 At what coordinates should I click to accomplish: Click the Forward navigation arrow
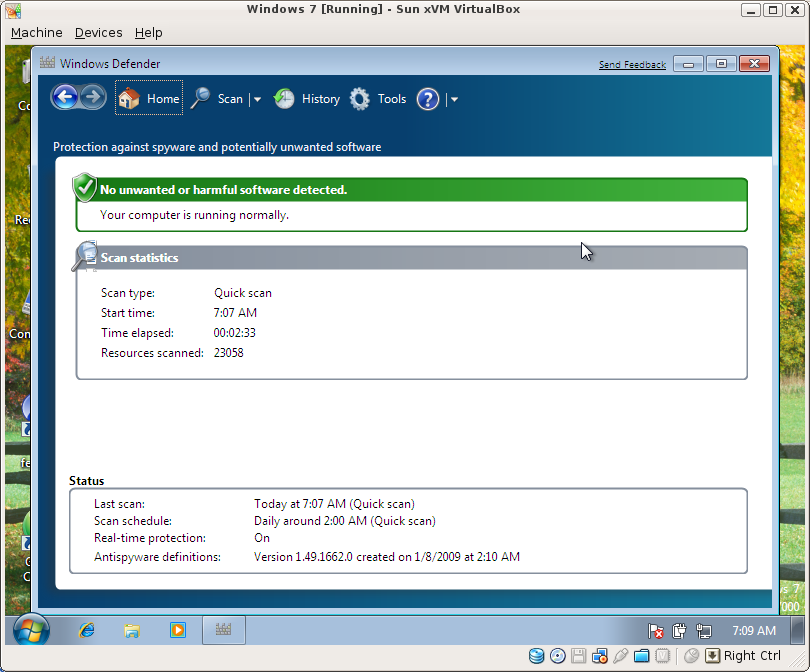(93, 98)
